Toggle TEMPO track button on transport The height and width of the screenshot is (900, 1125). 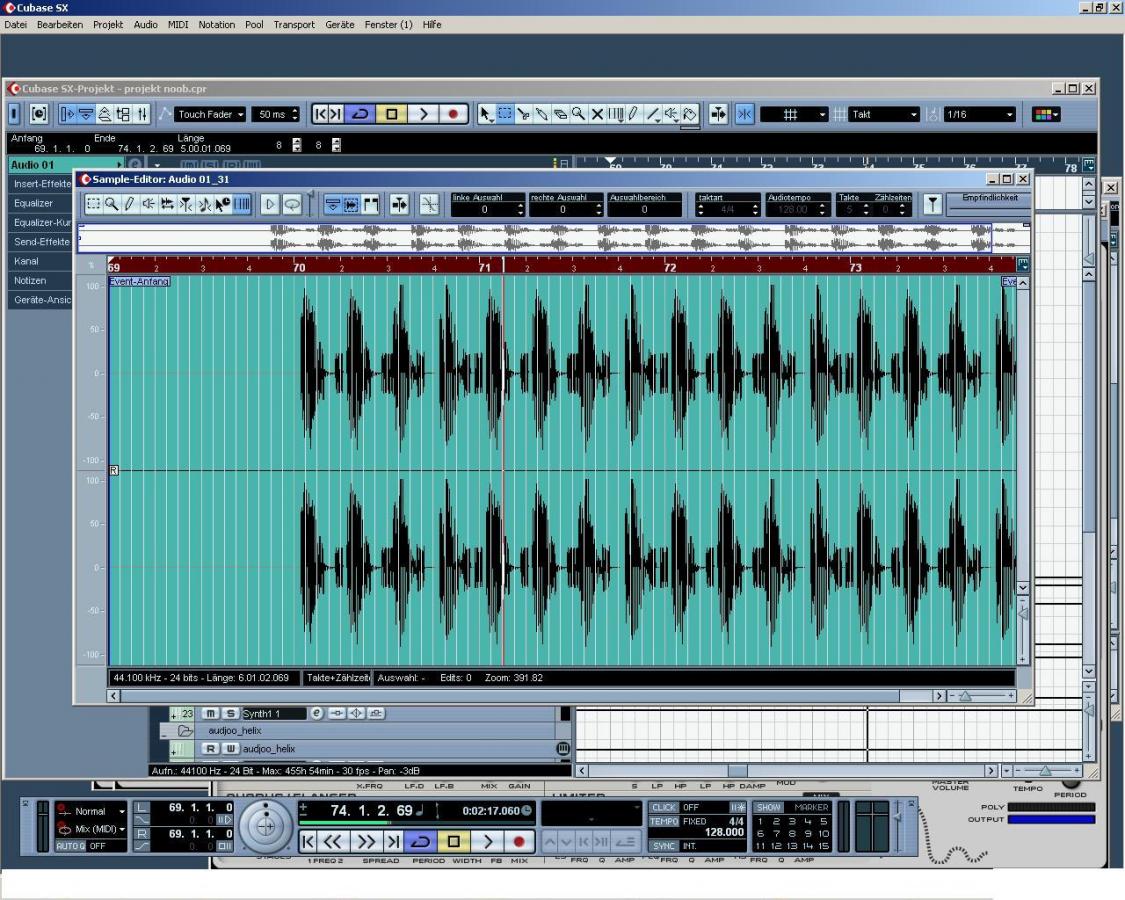coord(664,821)
